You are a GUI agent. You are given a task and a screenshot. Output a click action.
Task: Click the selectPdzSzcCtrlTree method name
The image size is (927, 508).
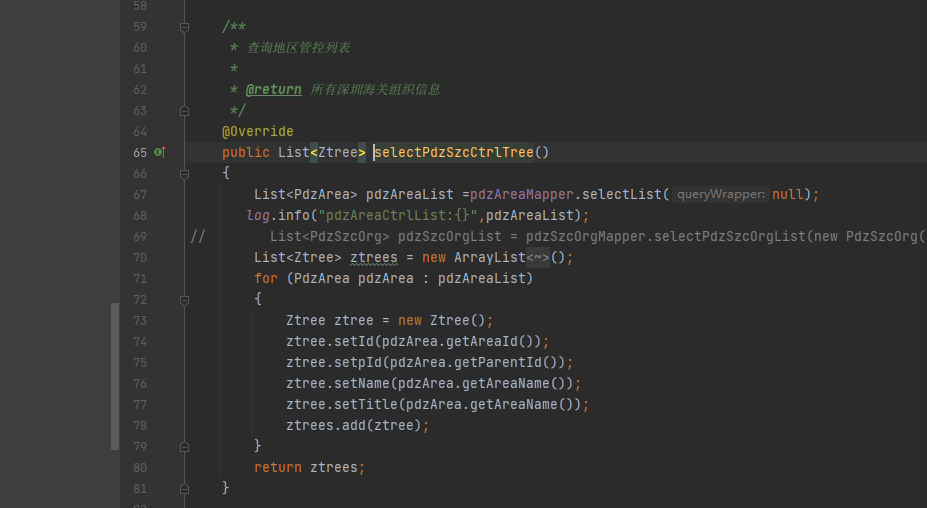point(454,153)
